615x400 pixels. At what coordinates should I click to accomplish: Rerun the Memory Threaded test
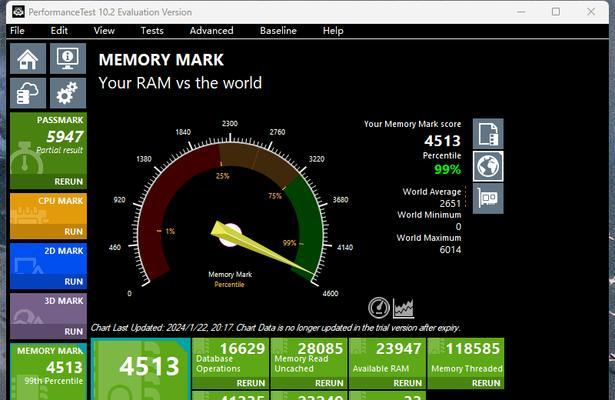pyautogui.click(x=486, y=383)
